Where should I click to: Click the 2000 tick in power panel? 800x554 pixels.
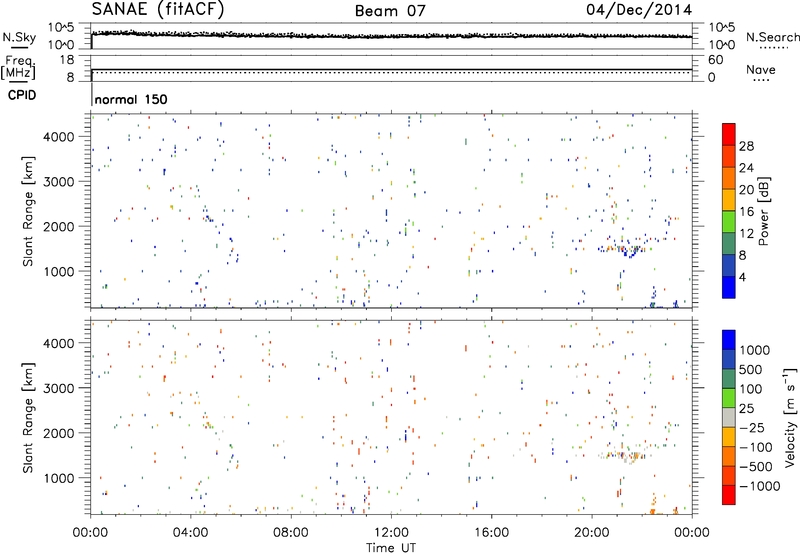pyautogui.click(x=58, y=226)
